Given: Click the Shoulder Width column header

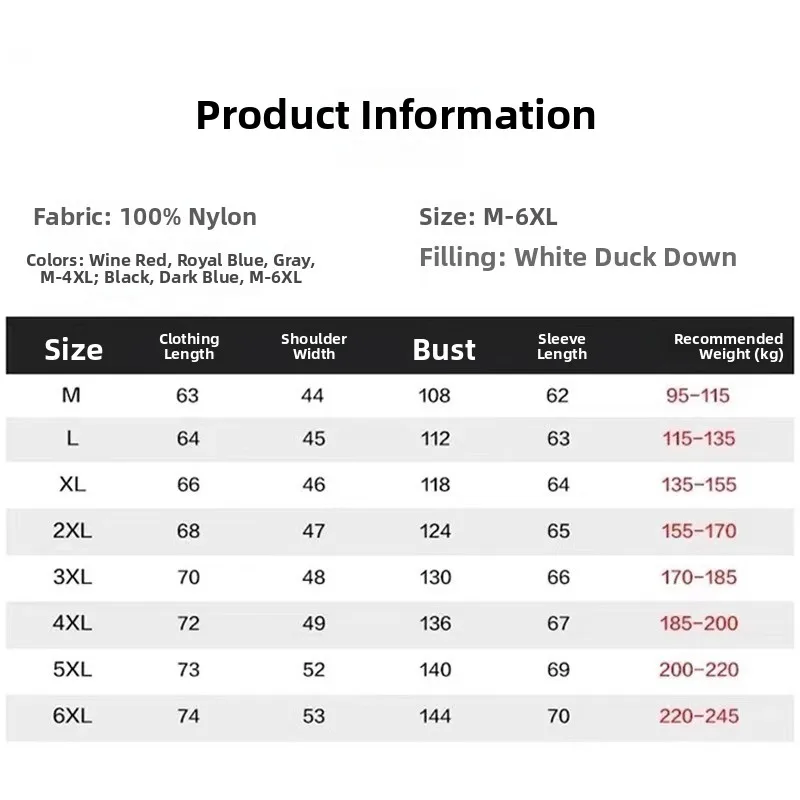Looking at the screenshot, I should 314,346.
